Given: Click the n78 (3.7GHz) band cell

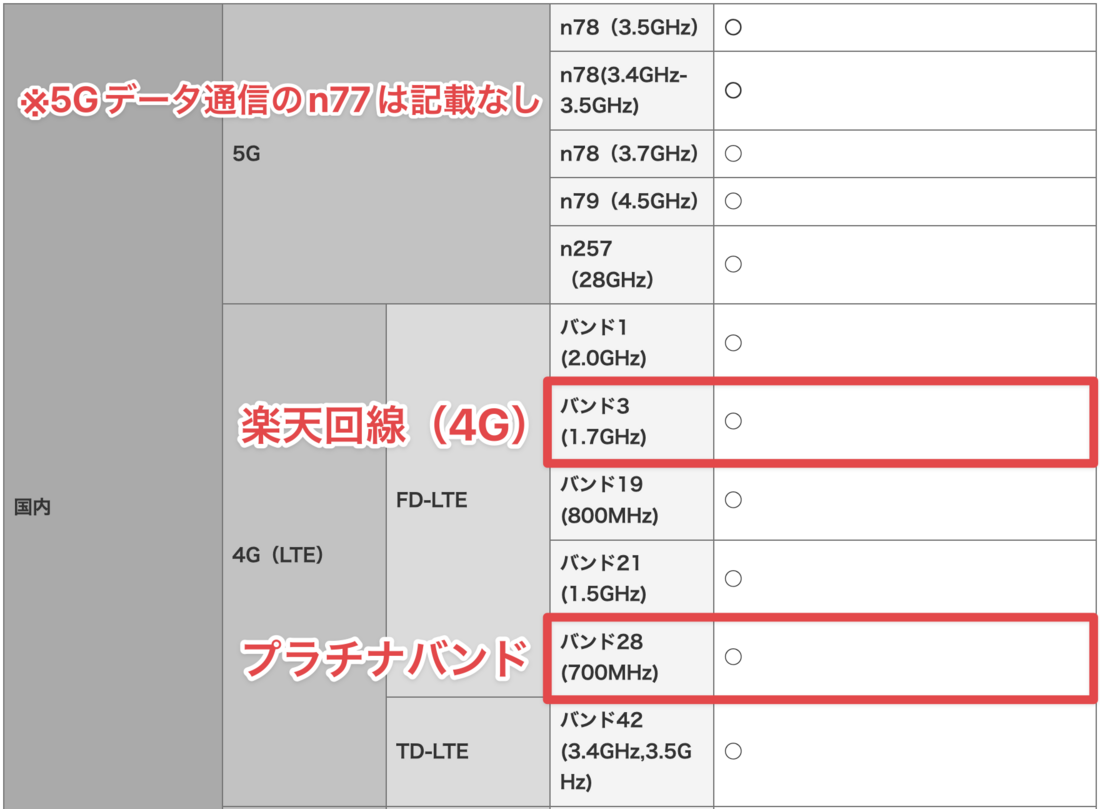Looking at the screenshot, I should click(631, 154).
